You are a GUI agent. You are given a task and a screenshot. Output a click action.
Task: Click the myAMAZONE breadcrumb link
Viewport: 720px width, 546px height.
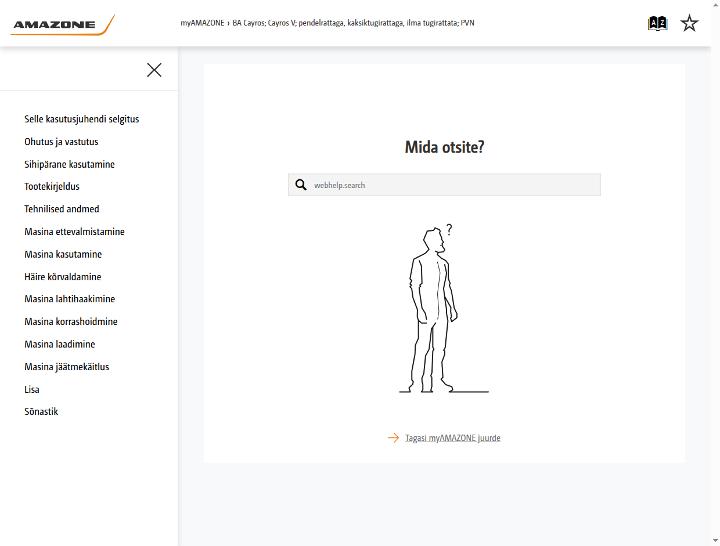202,23
